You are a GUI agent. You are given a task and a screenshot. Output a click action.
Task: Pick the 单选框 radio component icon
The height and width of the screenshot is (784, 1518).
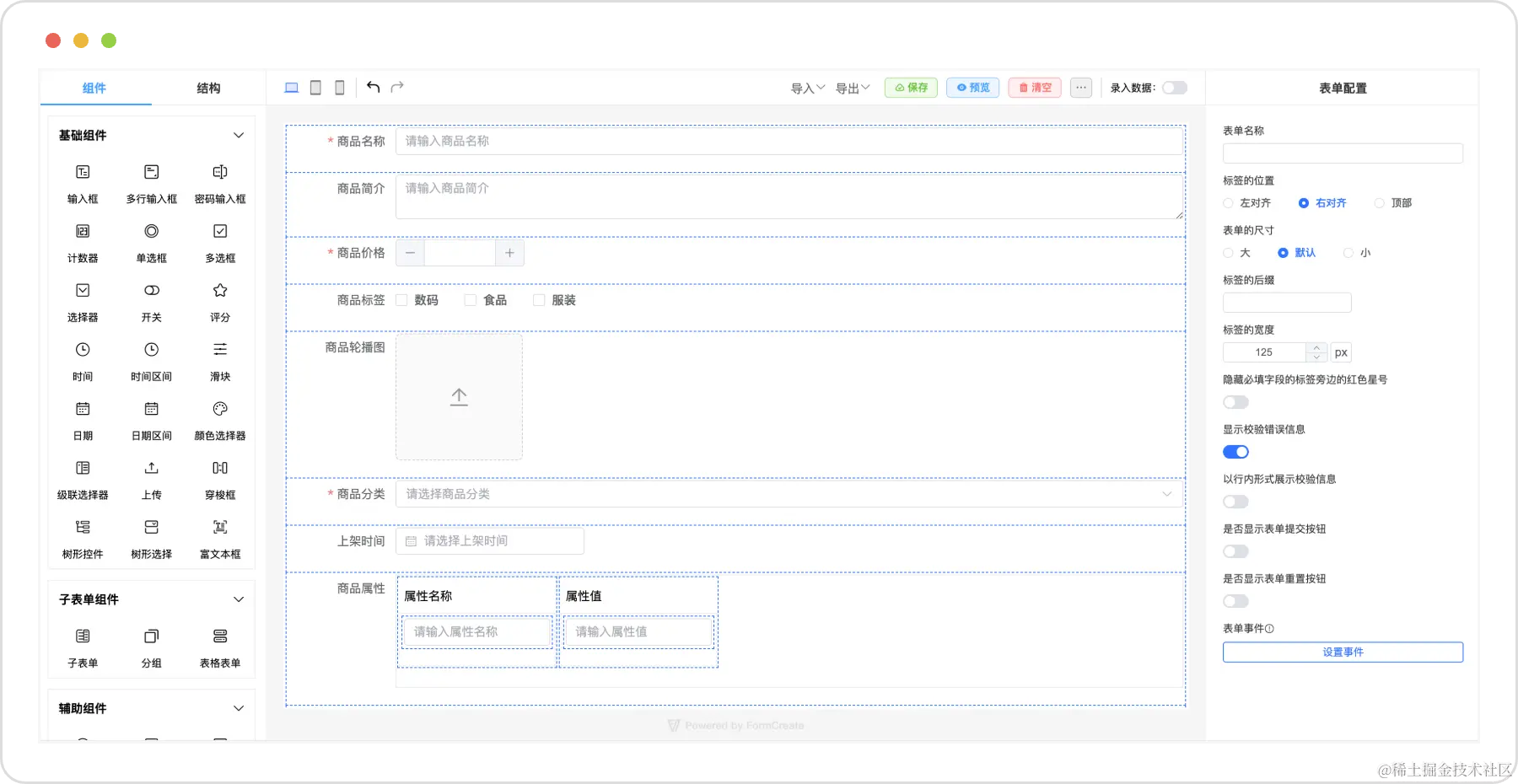tap(152, 231)
